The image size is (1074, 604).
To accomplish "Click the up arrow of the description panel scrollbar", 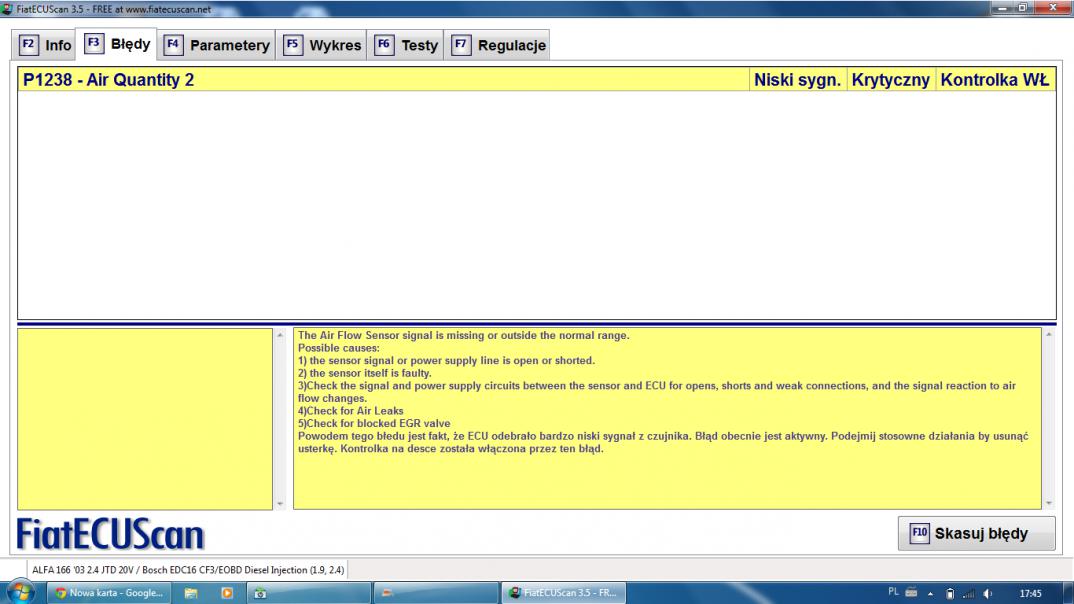I will tap(1049, 335).
